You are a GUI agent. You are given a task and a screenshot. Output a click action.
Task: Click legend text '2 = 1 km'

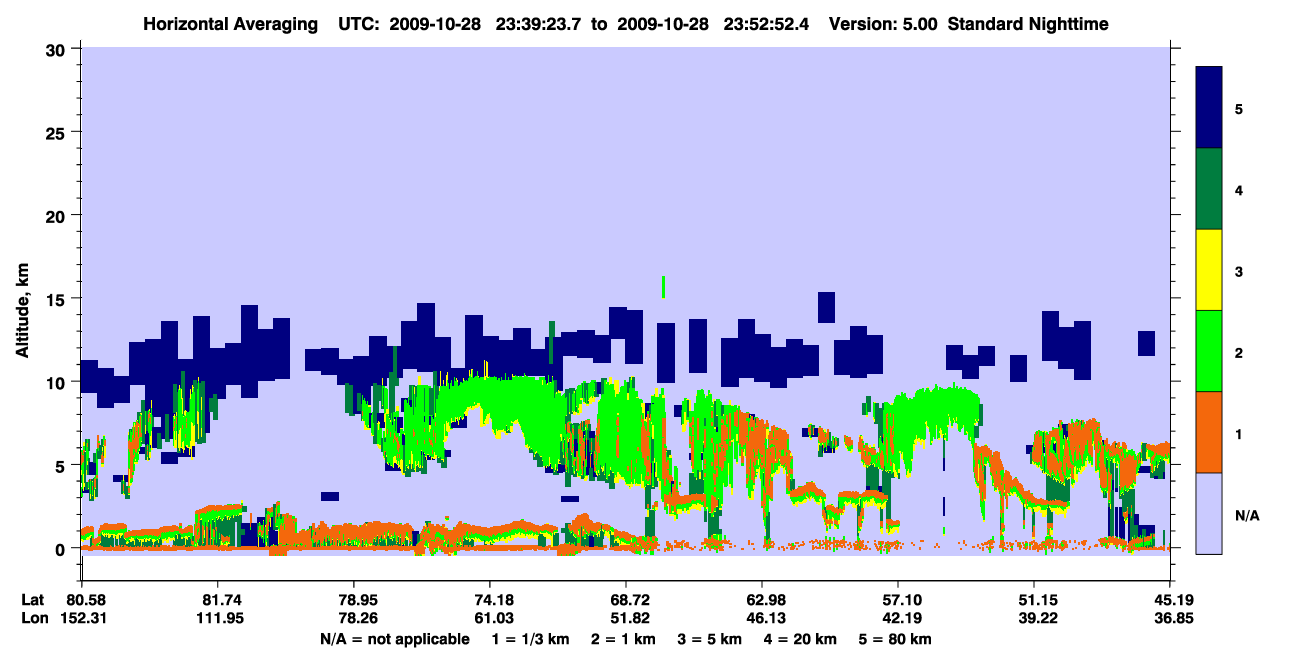click(622, 639)
